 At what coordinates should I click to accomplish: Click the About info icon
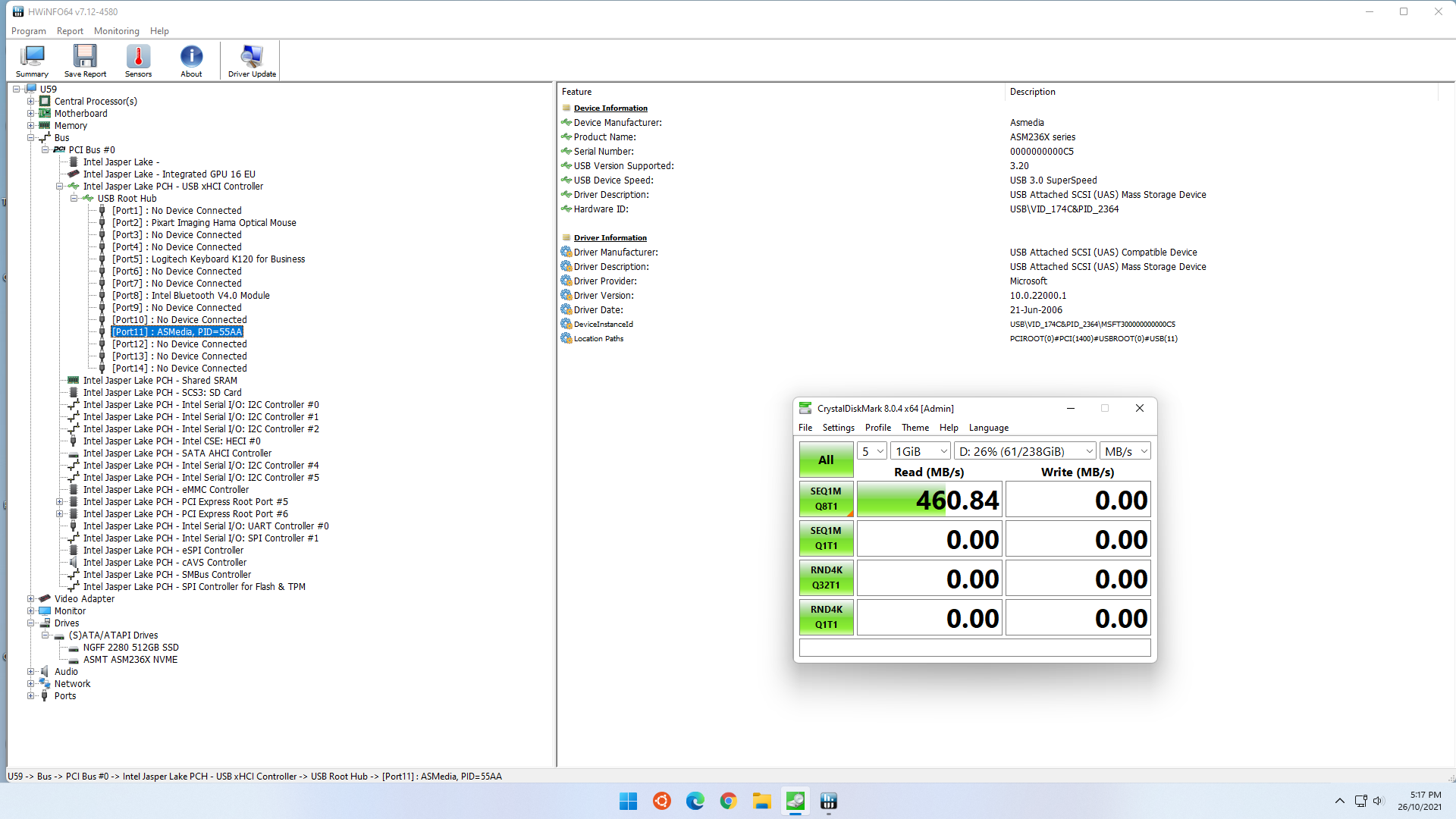[191, 61]
